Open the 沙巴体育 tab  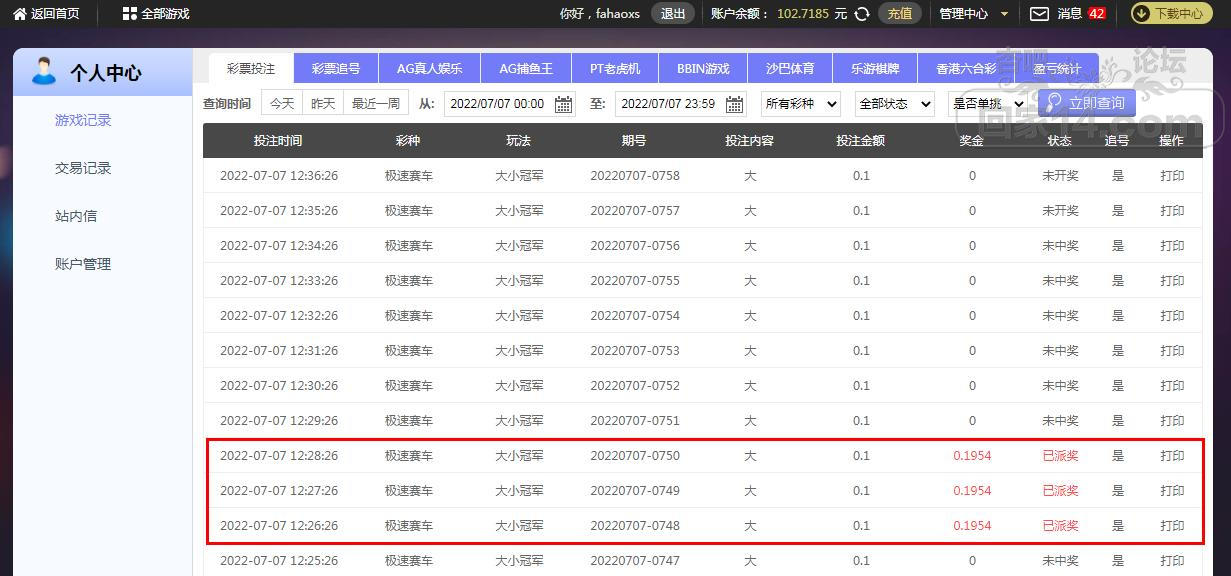point(790,69)
